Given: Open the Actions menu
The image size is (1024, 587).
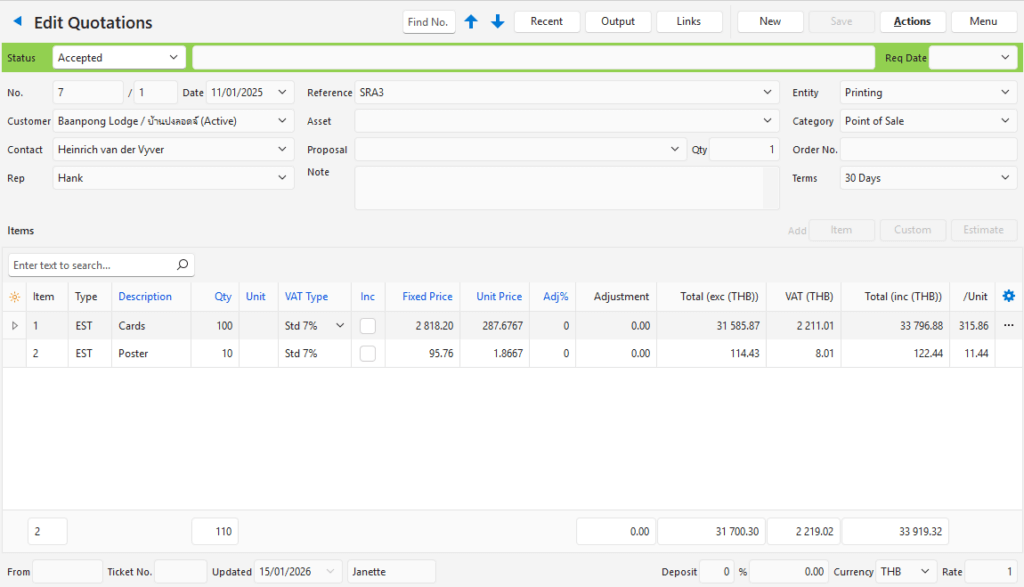Looking at the screenshot, I should [x=912, y=22].
